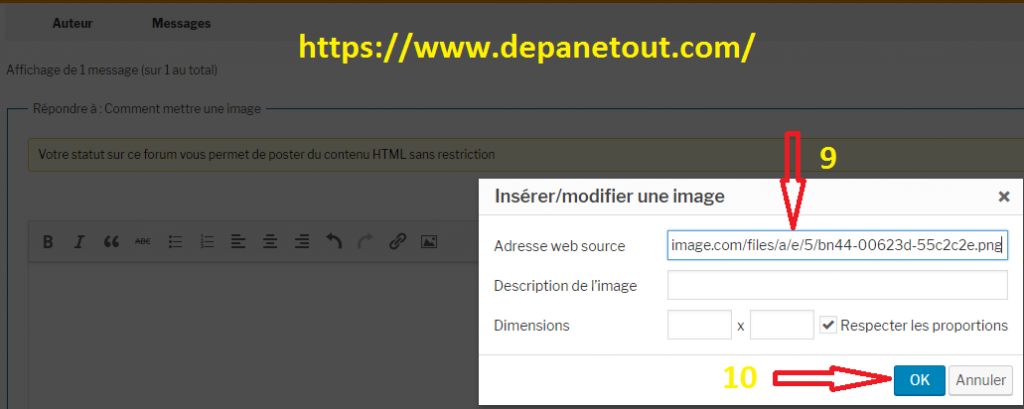Create a bulleted list
The width and height of the screenshot is (1024, 409).
174,242
